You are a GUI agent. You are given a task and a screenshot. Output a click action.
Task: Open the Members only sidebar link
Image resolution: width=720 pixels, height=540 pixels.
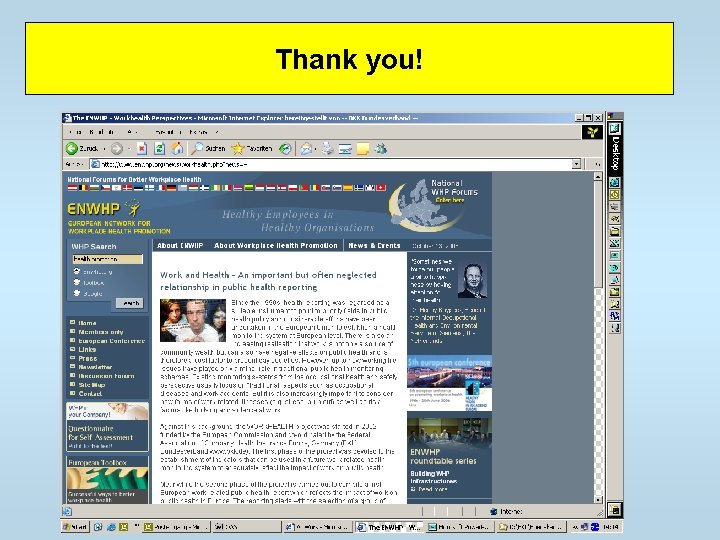pos(101,332)
